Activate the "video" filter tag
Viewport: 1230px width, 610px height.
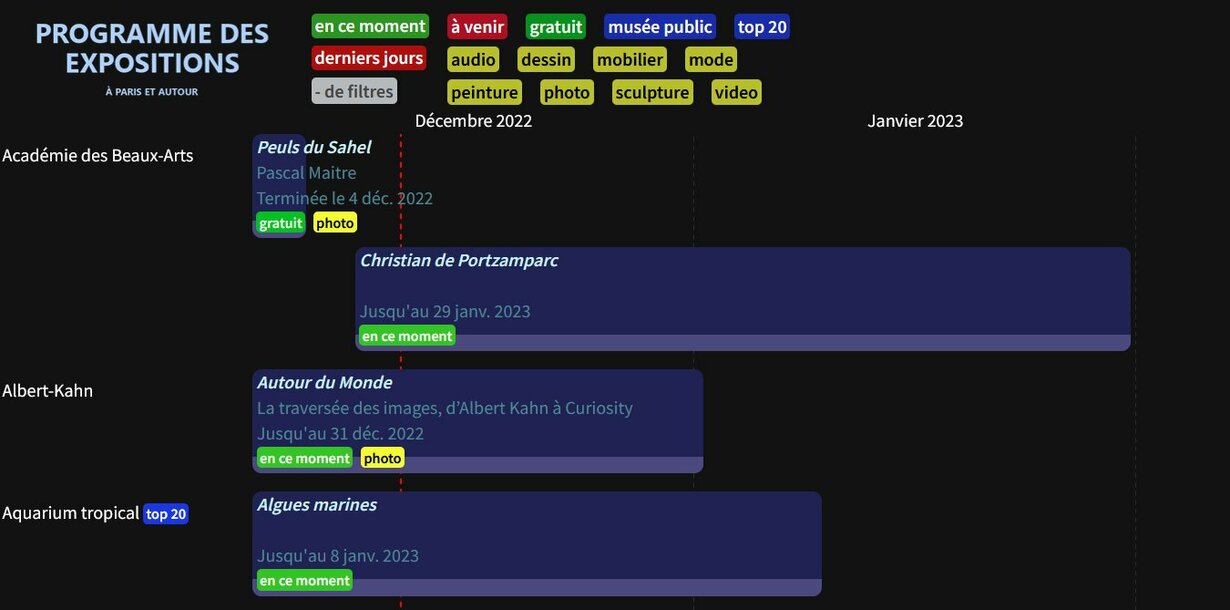(736, 93)
